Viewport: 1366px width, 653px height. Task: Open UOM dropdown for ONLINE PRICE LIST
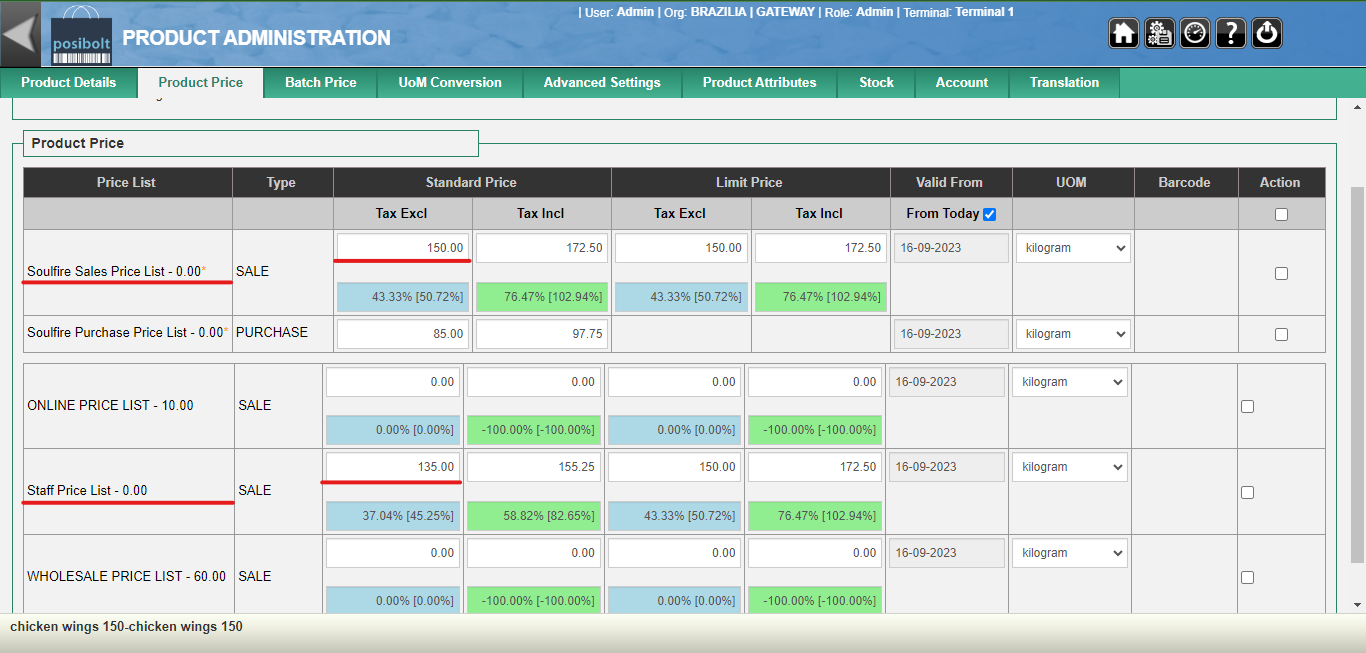[1069, 382]
